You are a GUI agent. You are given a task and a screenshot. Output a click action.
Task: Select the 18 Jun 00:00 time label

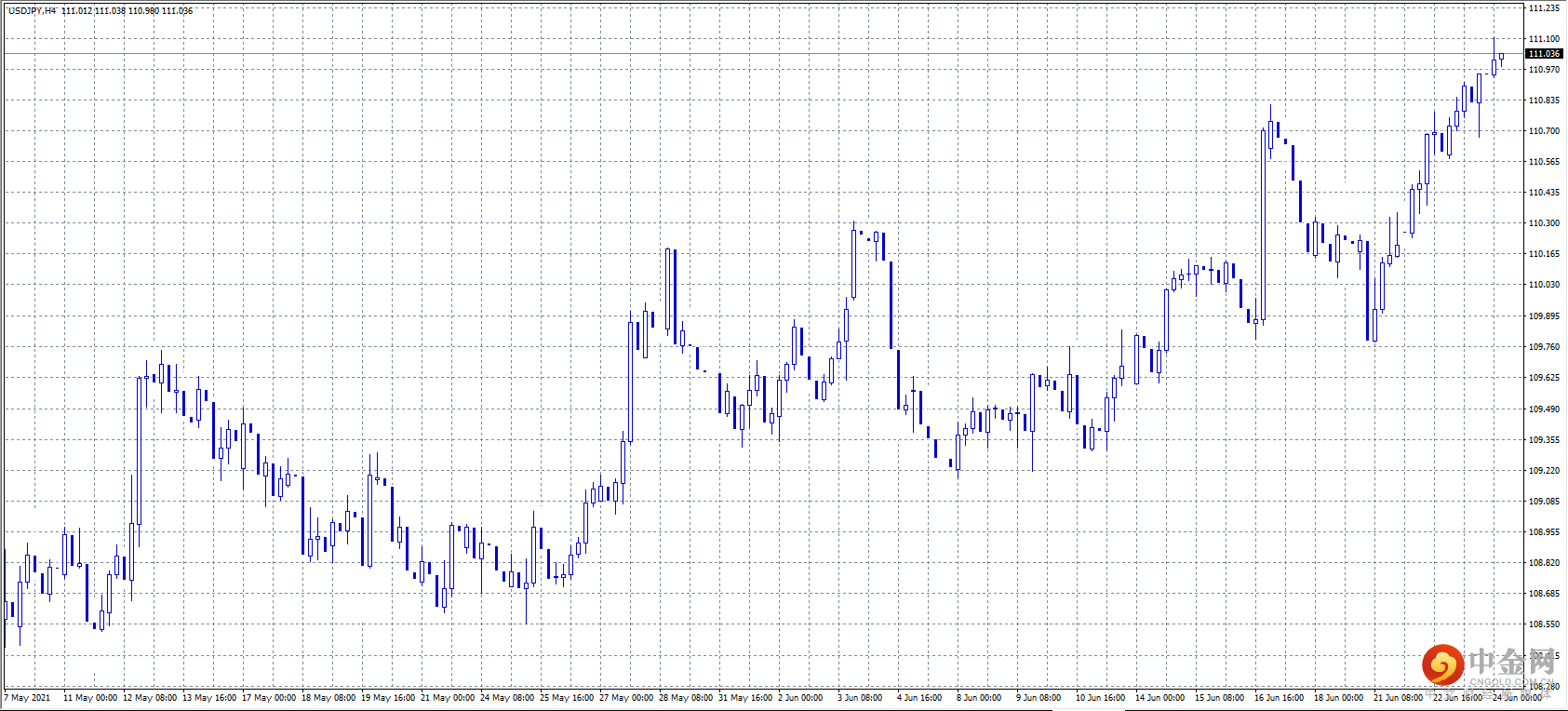point(1339,698)
